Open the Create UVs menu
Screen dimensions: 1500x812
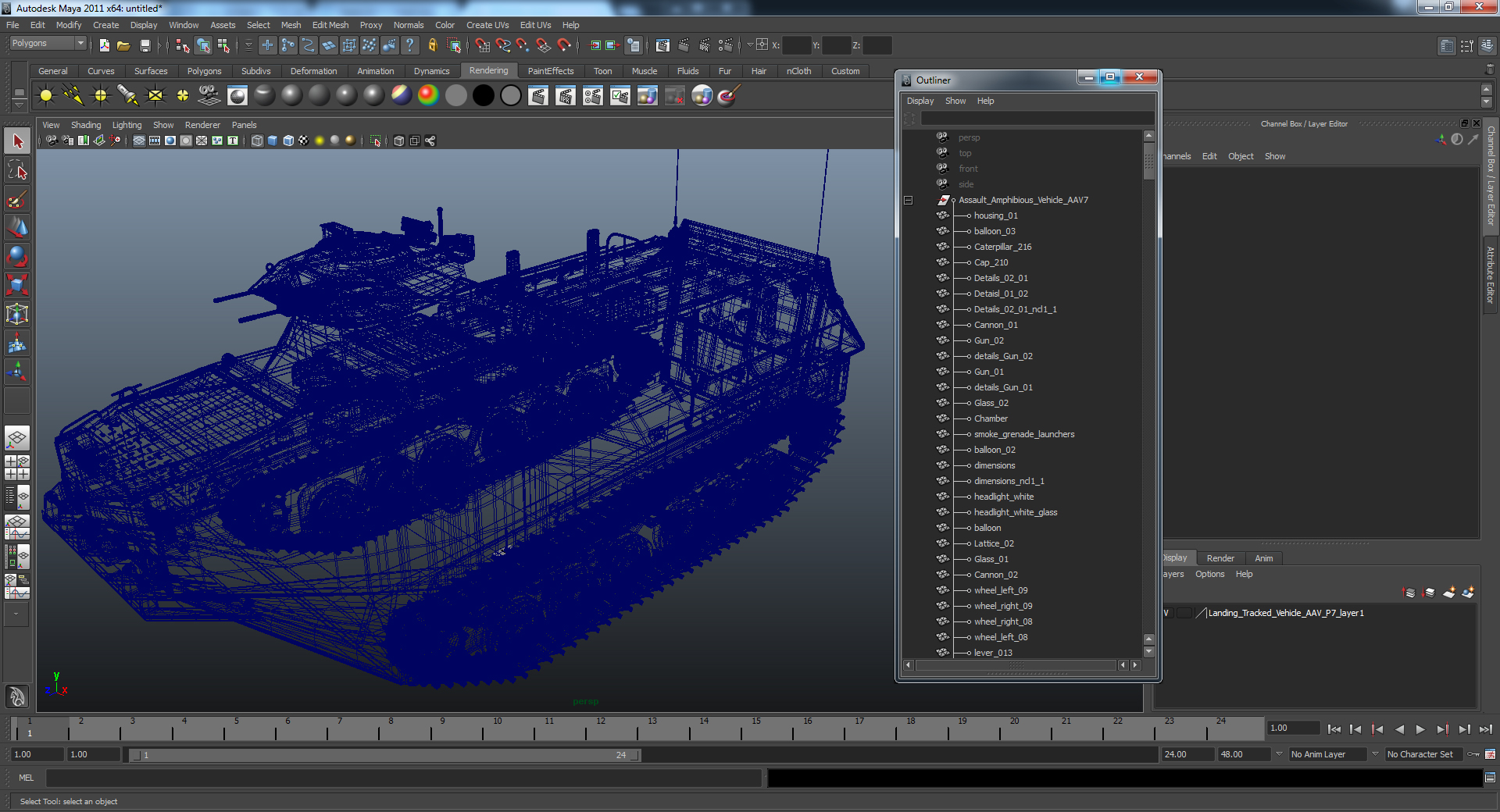487,25
